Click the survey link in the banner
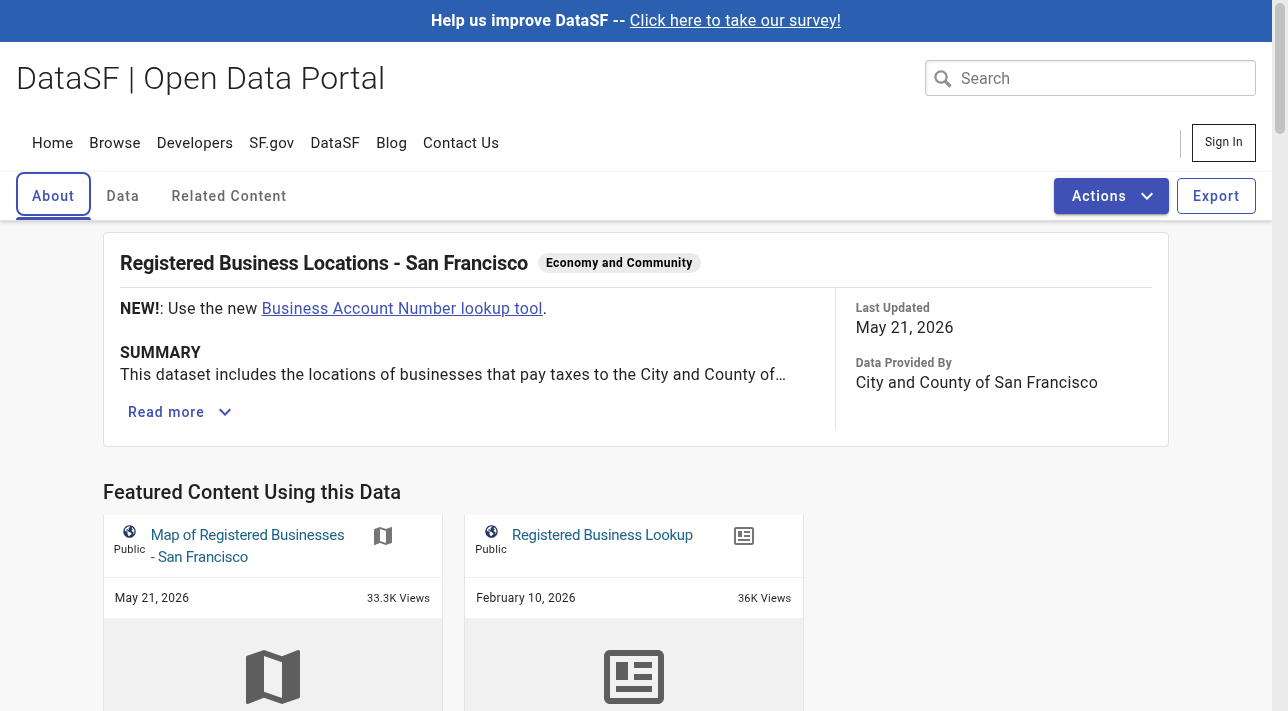 [735, 20]
